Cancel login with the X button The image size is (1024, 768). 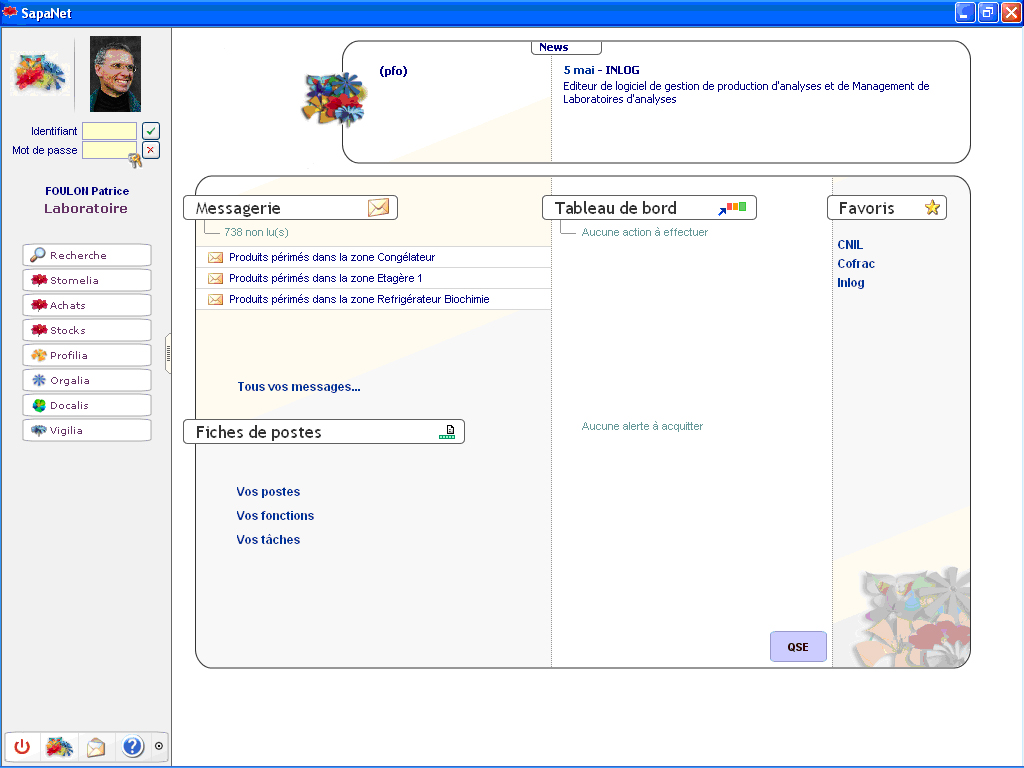[x=151, y=150]
